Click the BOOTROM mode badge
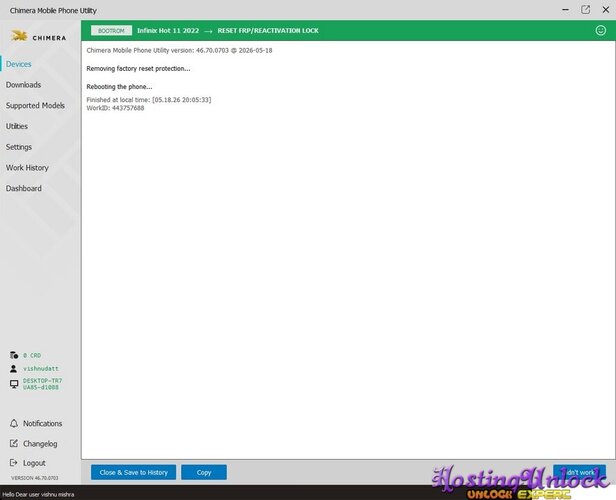This screenshot has width=616, height=500. (111, 31)
